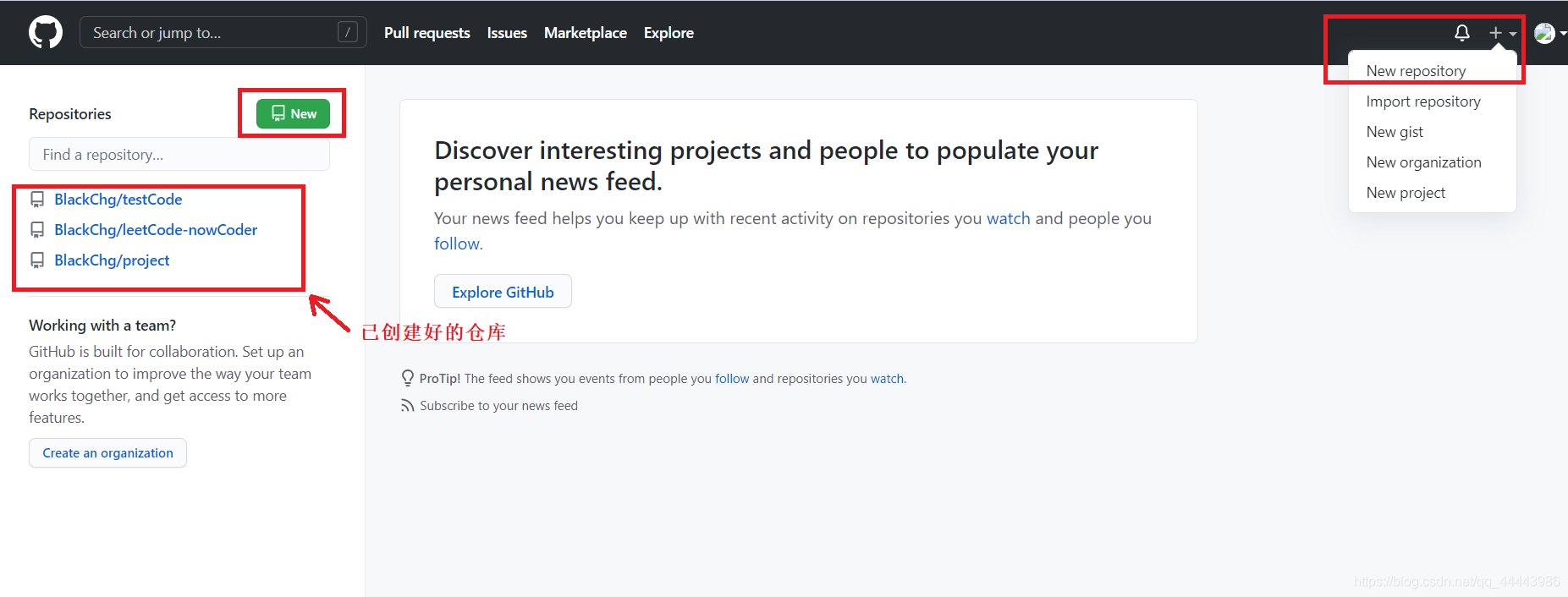Click the GitHub Octocat logo

[x=46, y=33]
